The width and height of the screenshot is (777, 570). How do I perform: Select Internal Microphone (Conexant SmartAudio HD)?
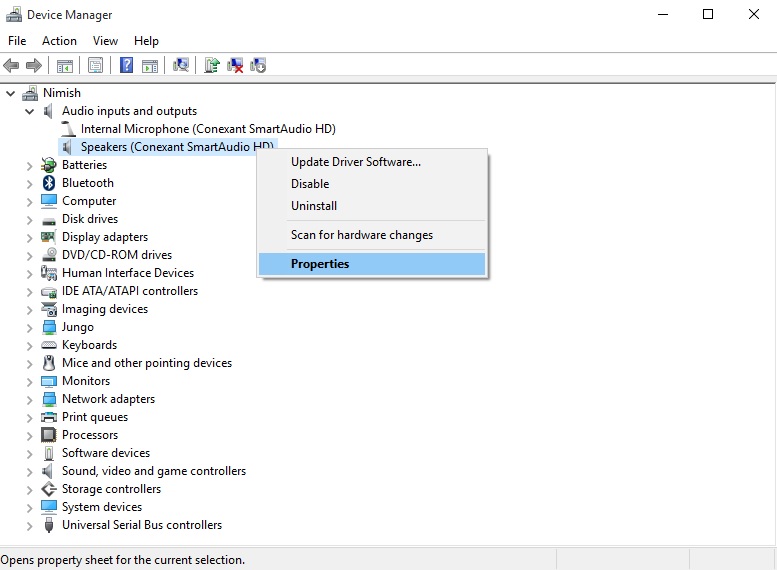tap(208, 129)
